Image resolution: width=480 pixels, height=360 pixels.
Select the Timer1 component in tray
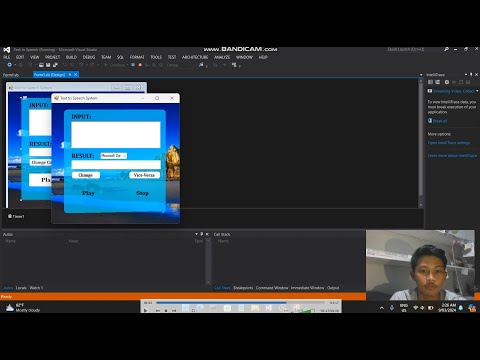tap(16, 216)
